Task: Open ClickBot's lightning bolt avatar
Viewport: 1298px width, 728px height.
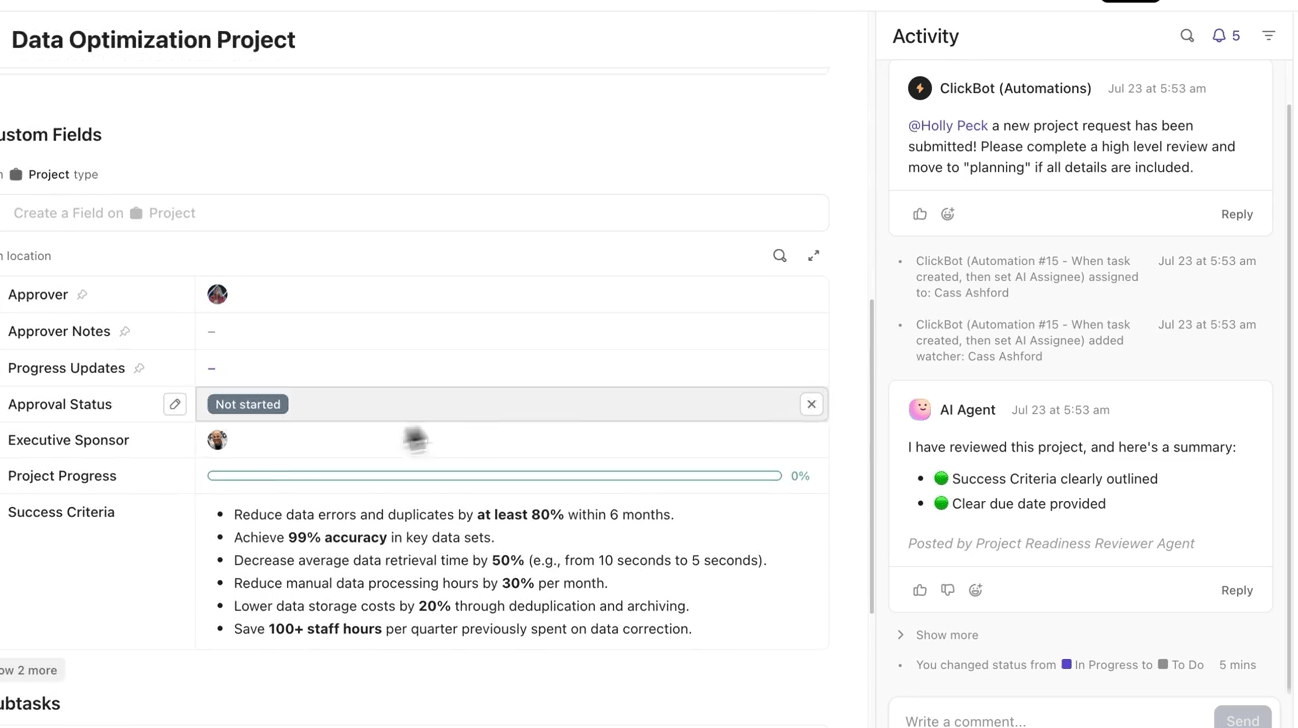Action: (919, 88)
